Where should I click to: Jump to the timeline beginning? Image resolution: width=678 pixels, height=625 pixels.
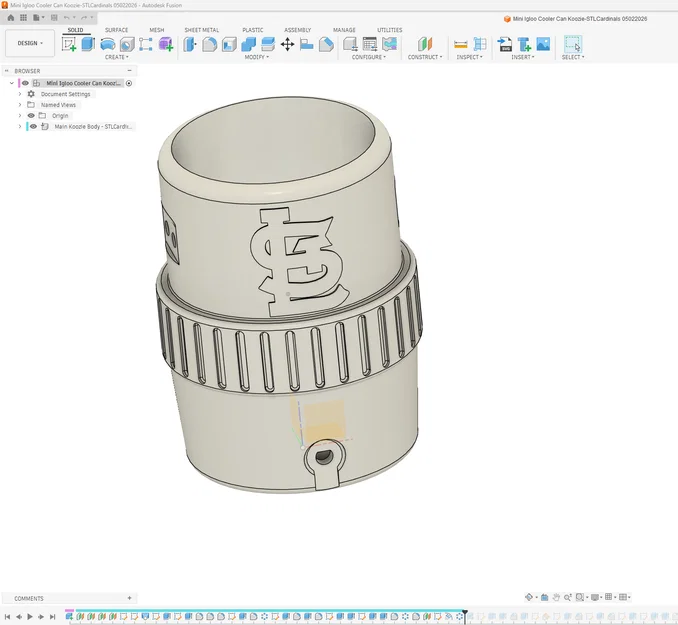7,617
